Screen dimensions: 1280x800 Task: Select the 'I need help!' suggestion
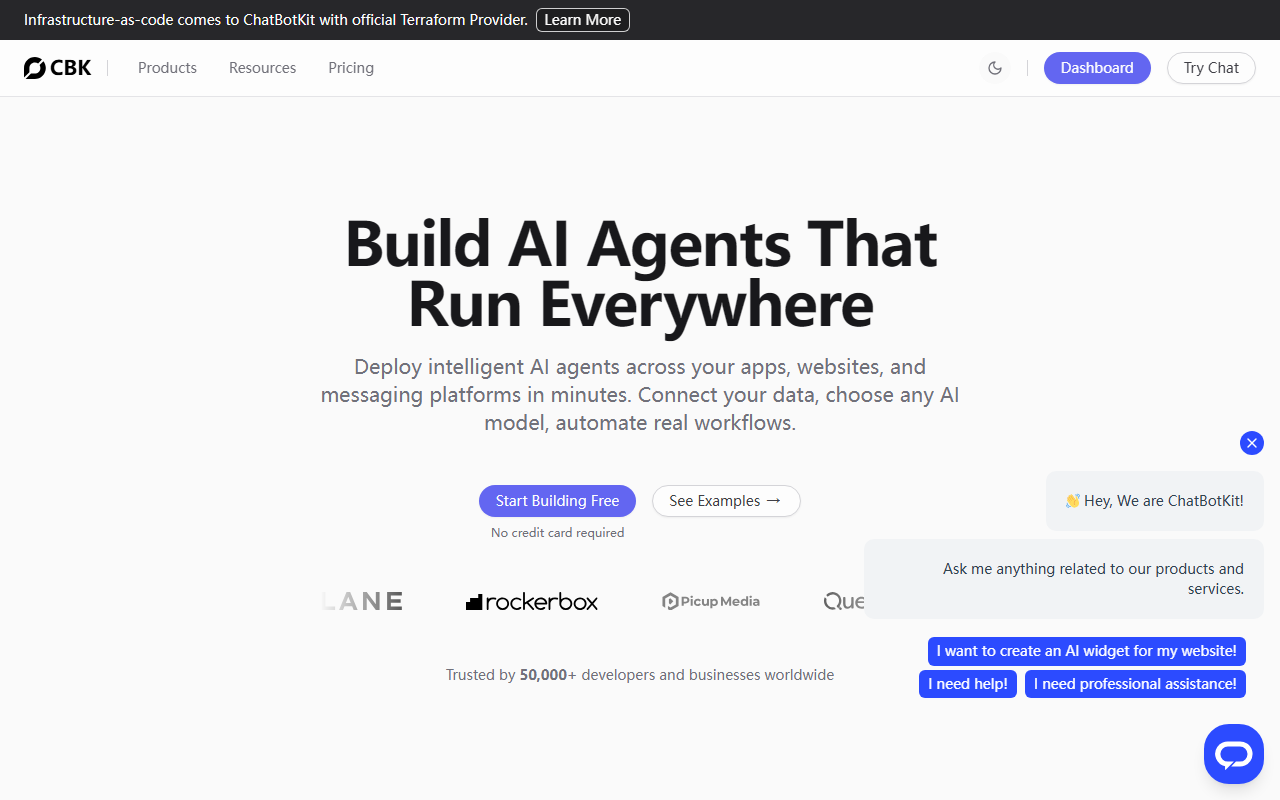coord(969,684)
